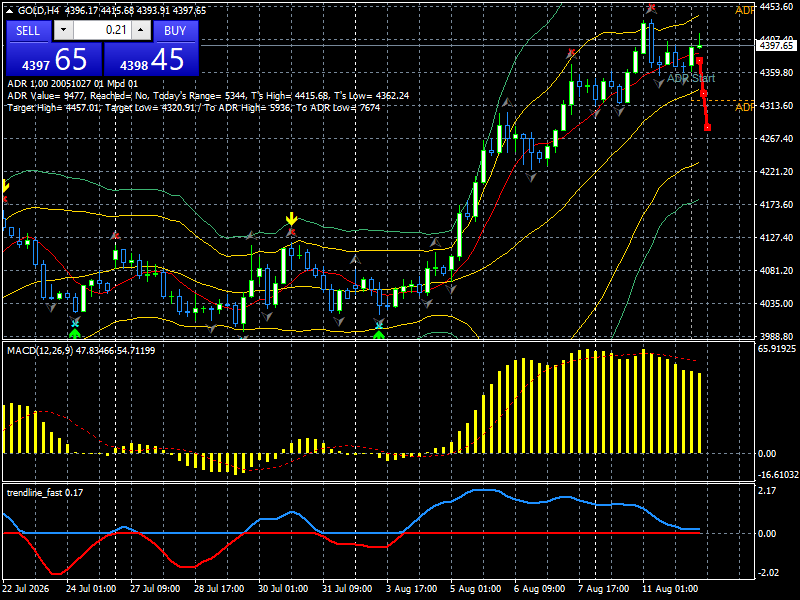The image size is (800, 600).
Task: Select middle red square of projection line
Action: (x=704, y=93)
